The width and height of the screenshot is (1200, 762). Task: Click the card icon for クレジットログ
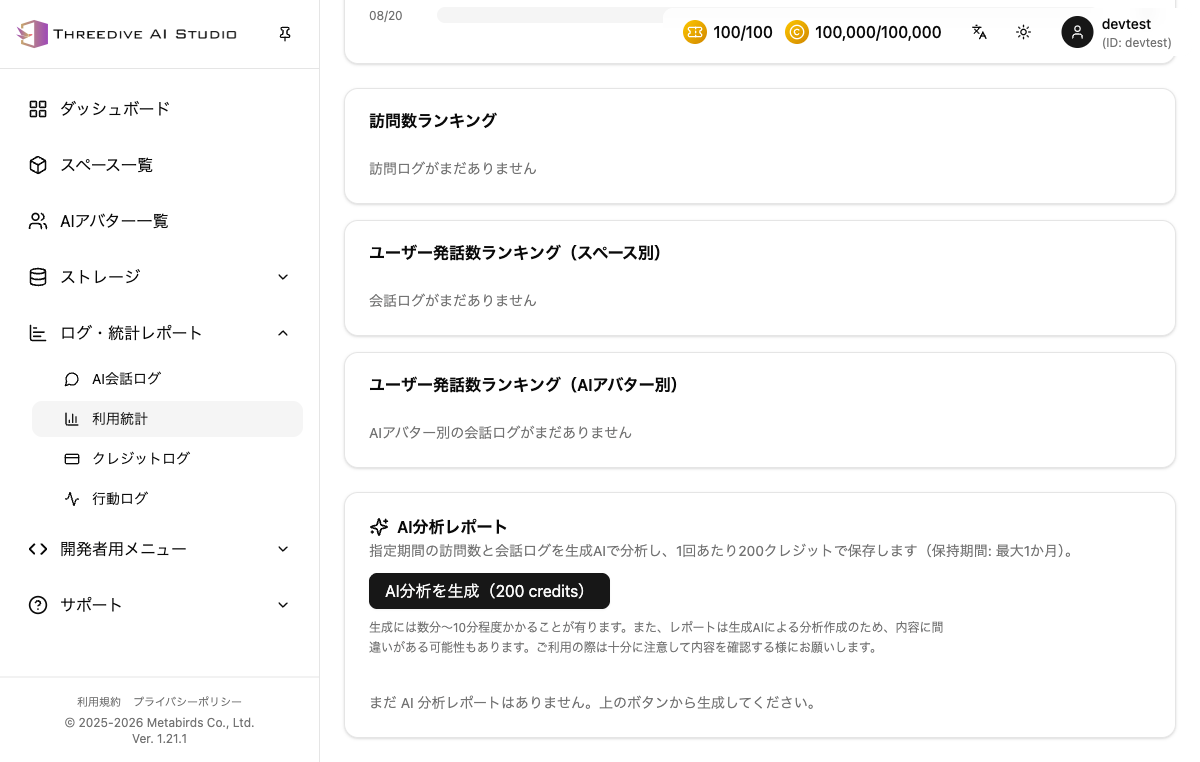point(72,459)
